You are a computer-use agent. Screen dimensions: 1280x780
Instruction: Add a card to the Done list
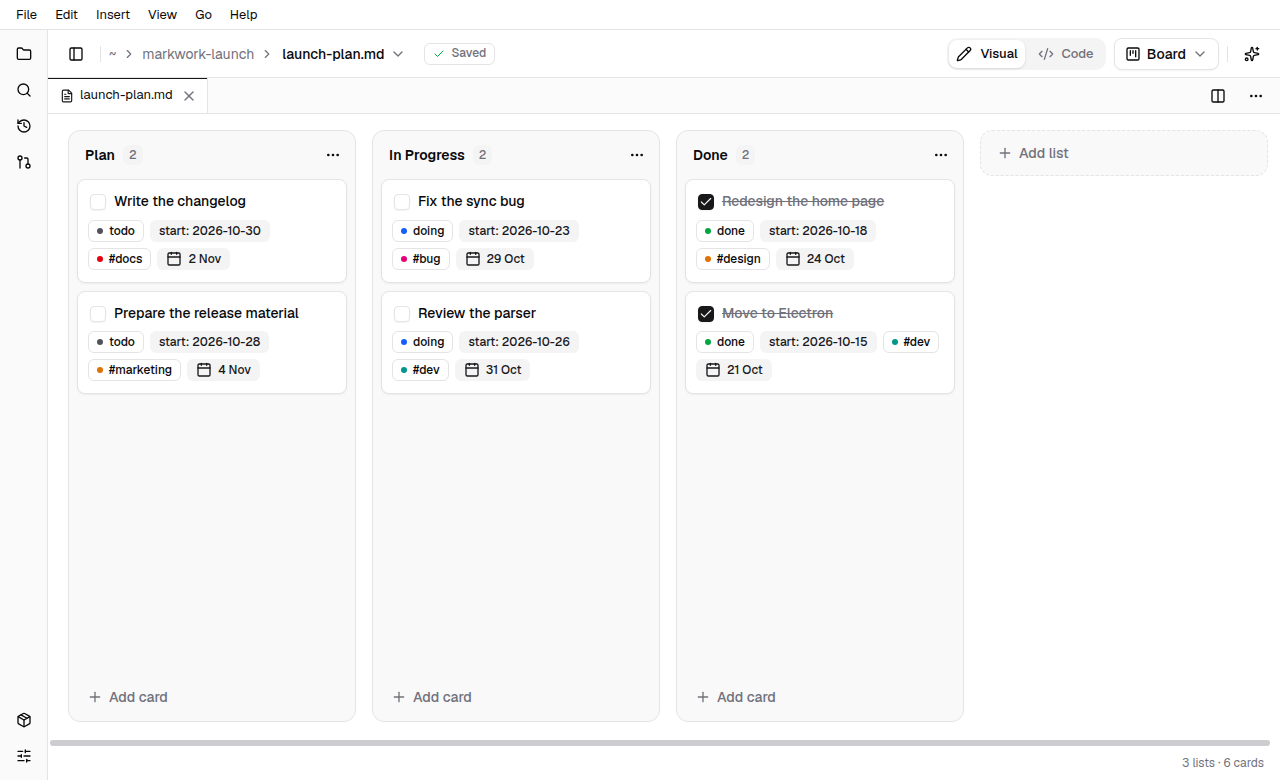(736, 697)
